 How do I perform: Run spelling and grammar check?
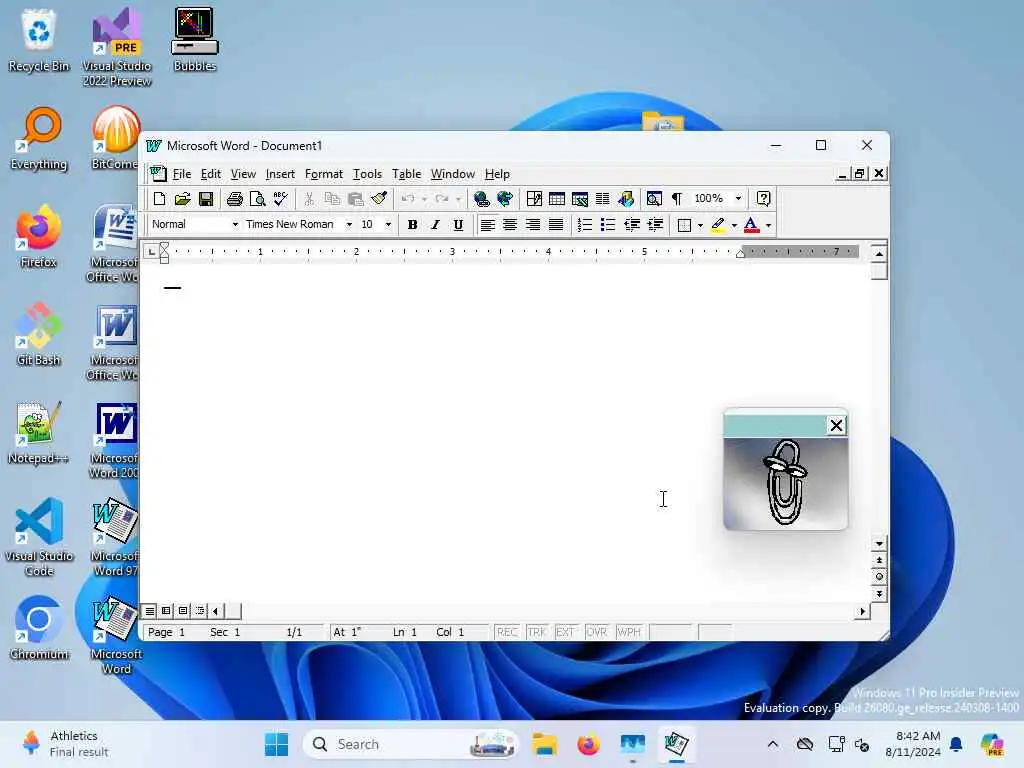click(x=281, y=199)
